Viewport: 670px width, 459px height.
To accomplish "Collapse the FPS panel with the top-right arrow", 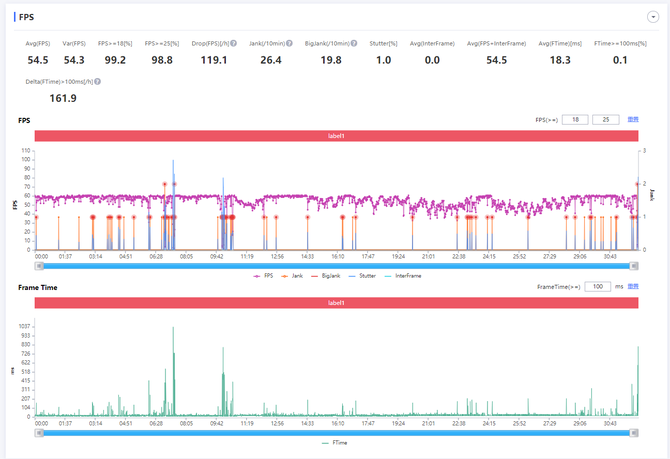I will pyautogui.click(x=651, y=18).
